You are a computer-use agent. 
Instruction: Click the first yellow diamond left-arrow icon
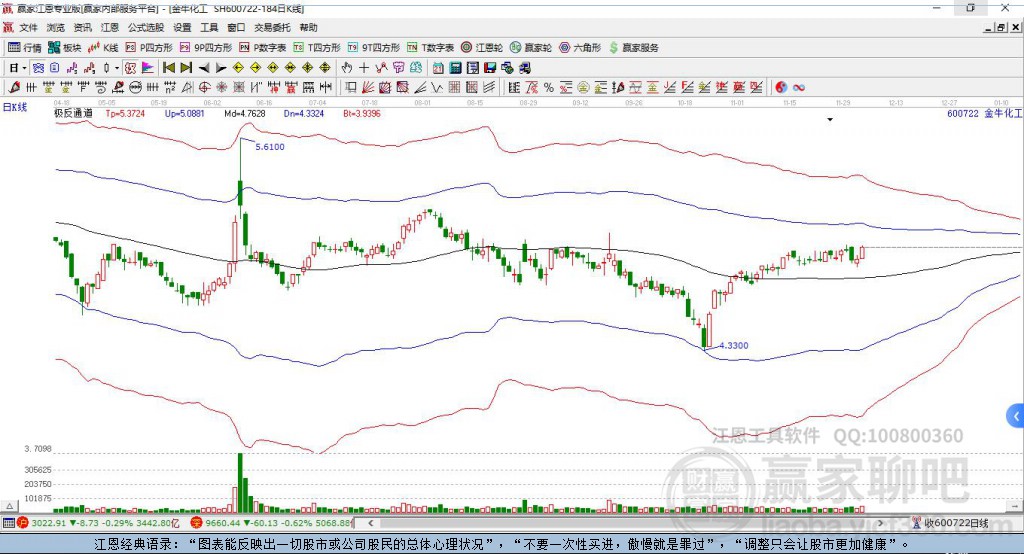tap(238, 68)
